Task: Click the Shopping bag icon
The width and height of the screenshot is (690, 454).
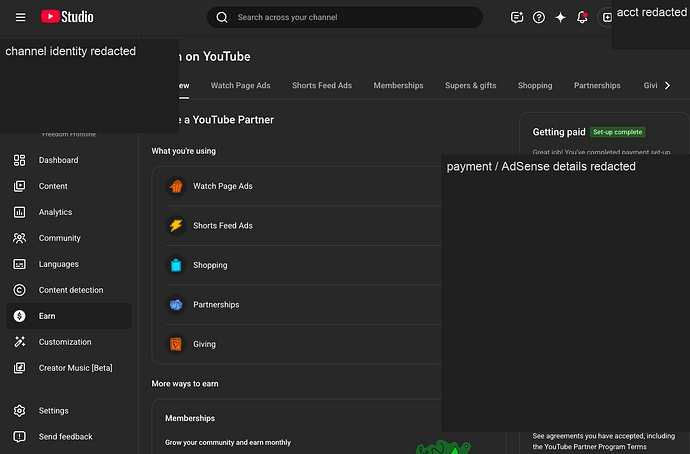Action: click(176, 265)
